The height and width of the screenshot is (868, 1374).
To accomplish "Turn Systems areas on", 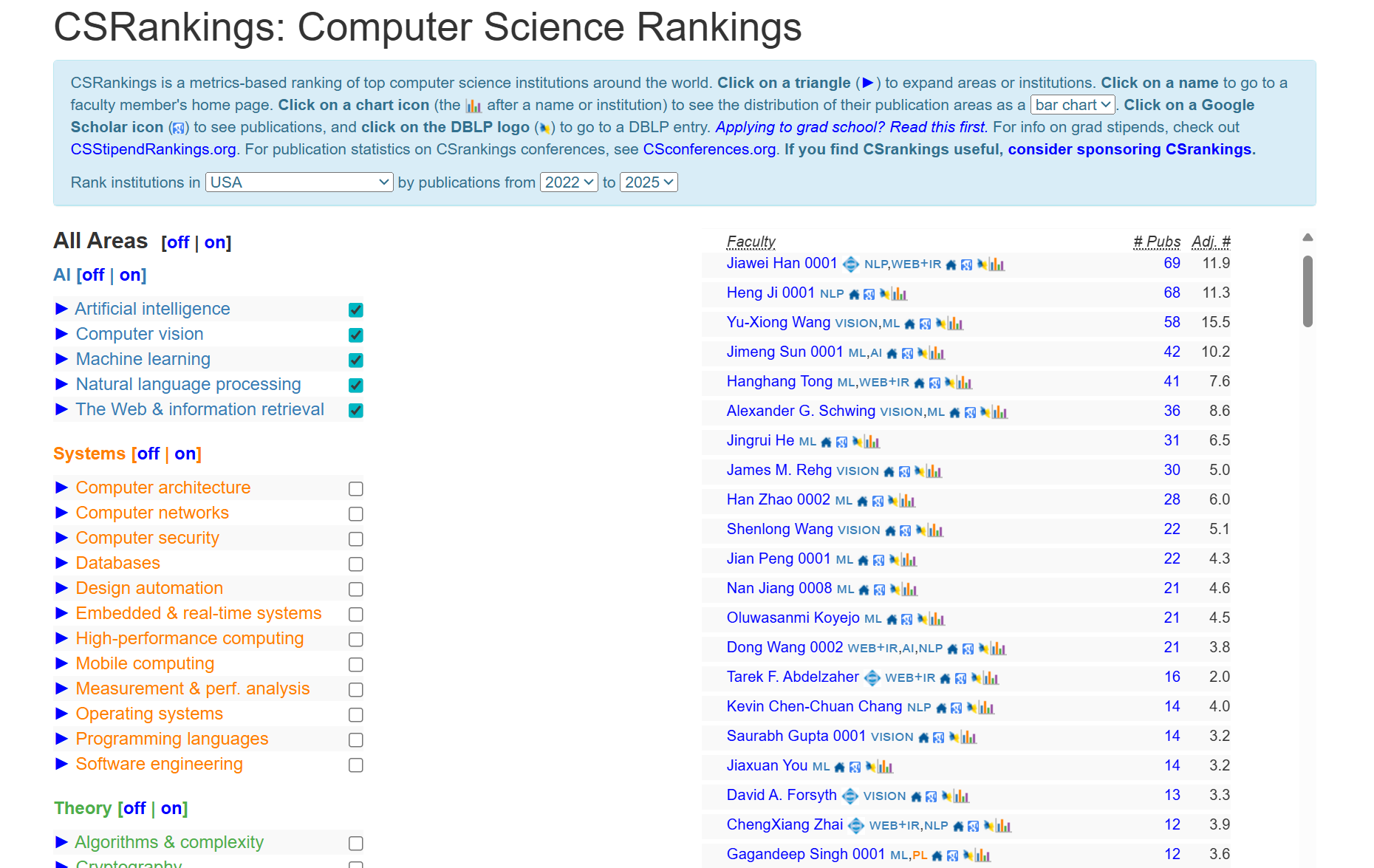I will (185, 454).
